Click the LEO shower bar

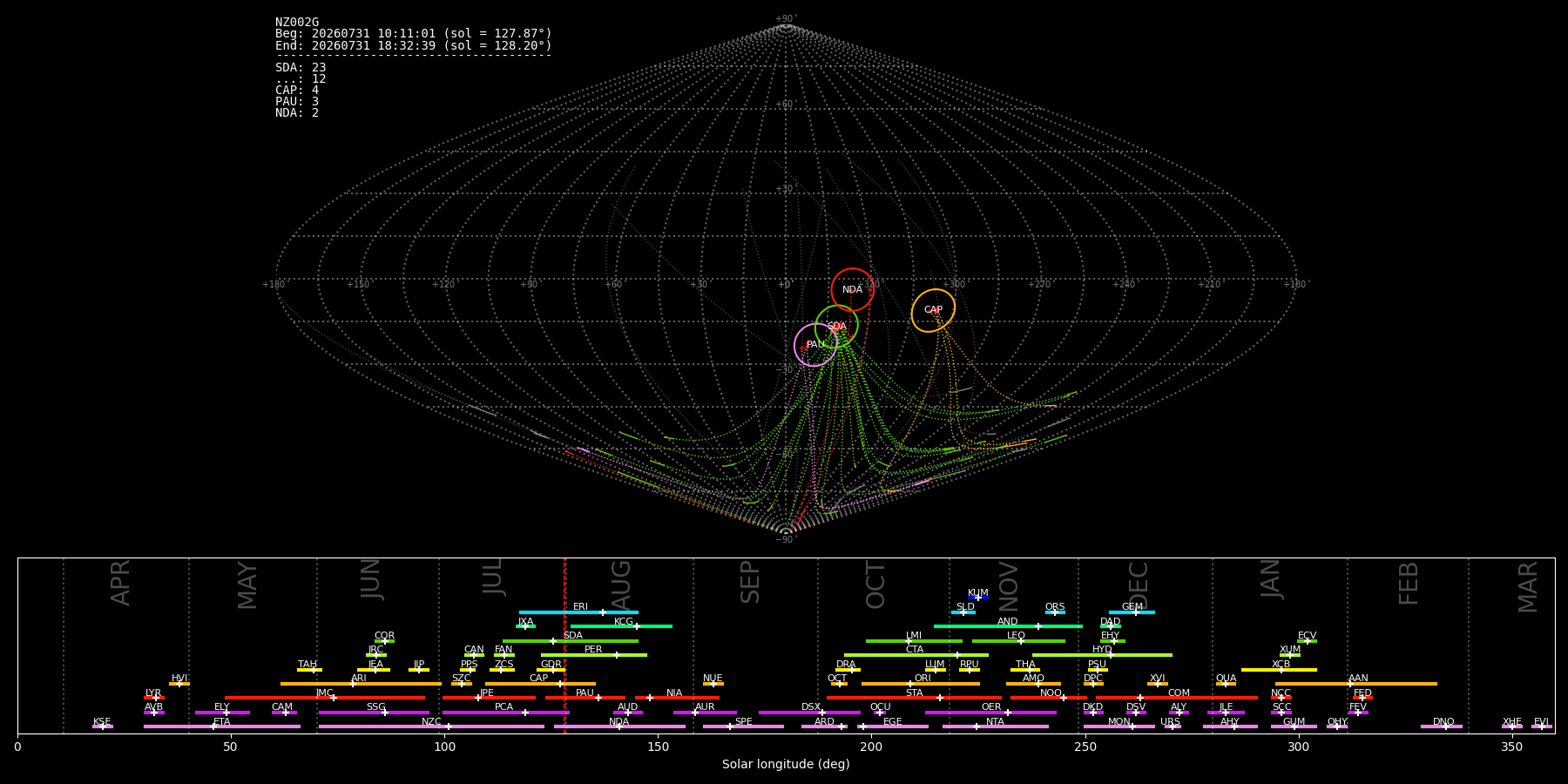[x=1018, y=641]
